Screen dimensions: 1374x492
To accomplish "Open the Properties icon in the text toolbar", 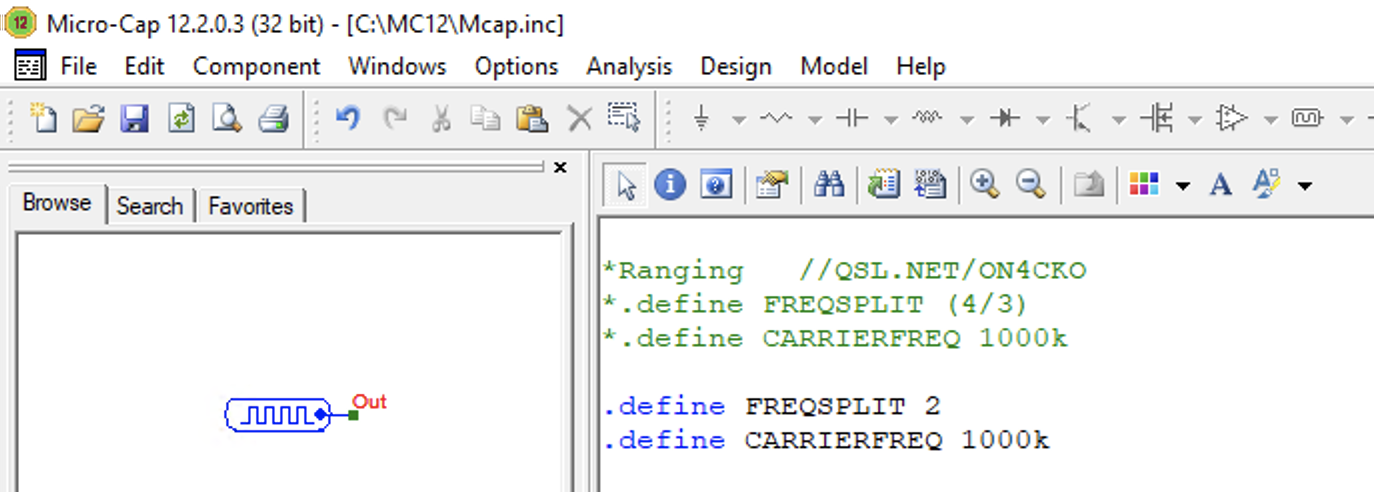I will click(x=772, y=184).
